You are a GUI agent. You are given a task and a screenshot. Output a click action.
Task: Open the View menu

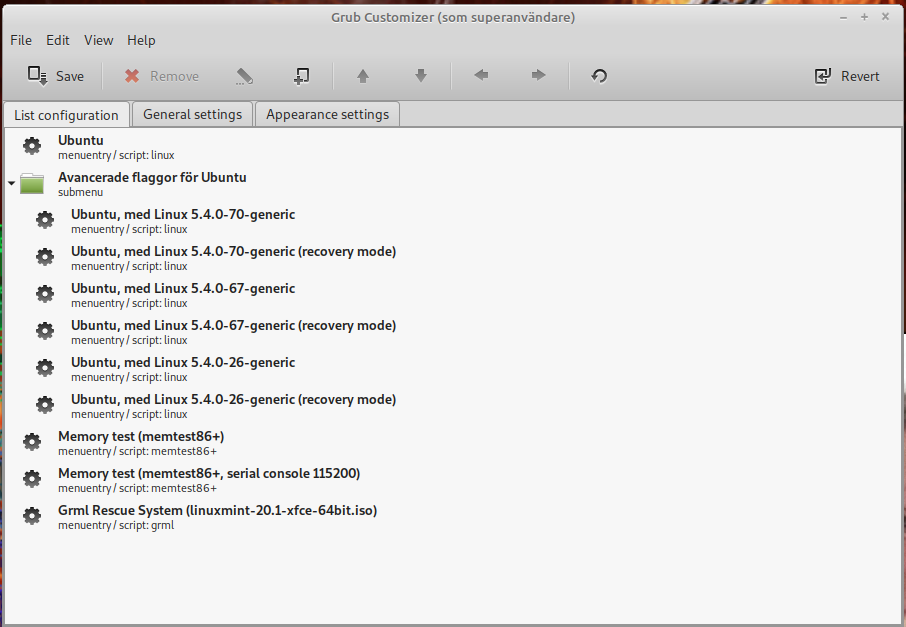[x=98, y=40]
